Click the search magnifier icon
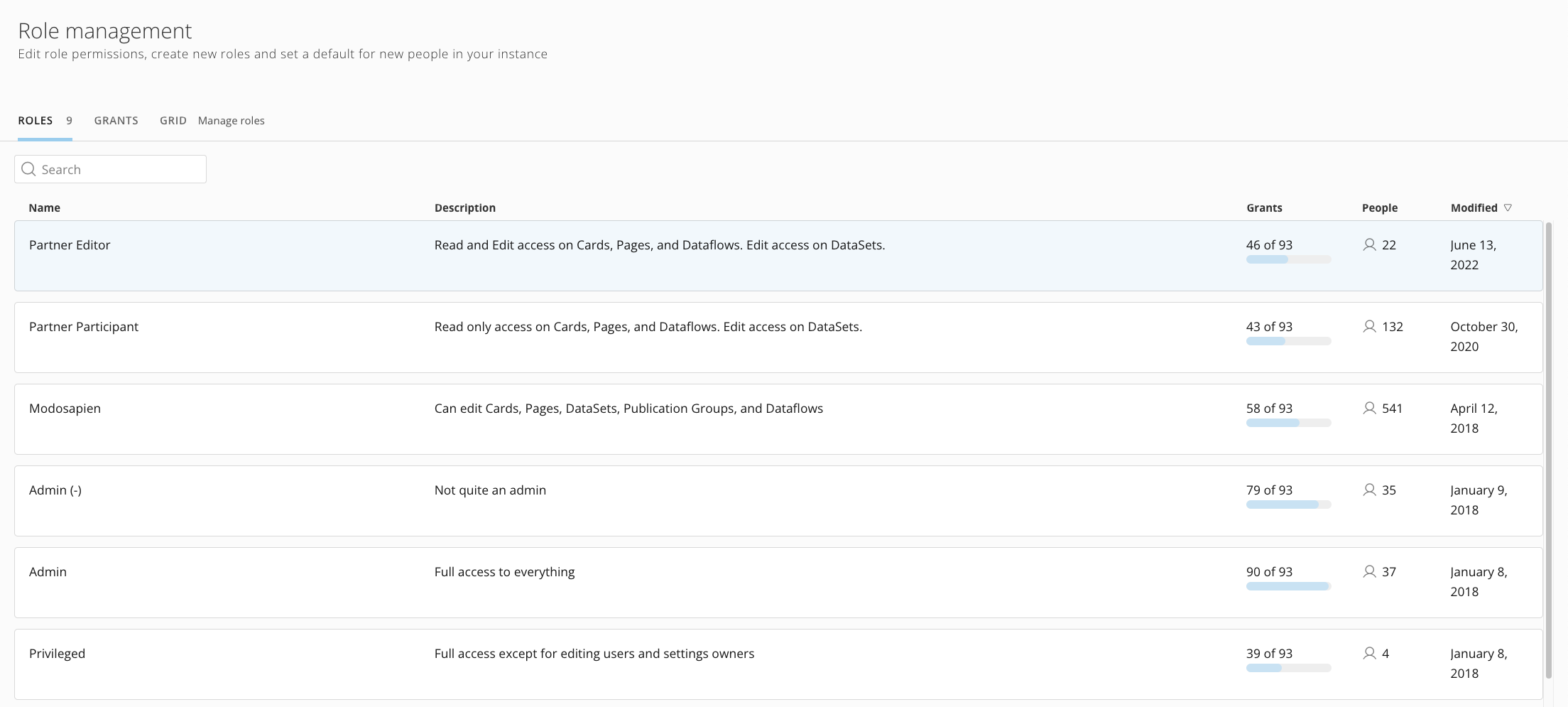 (x=28, y=169)
